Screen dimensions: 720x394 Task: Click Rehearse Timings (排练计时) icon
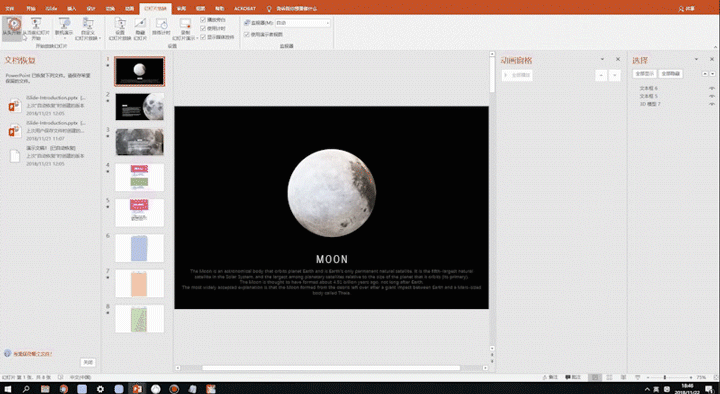click(x=162, y=23)
